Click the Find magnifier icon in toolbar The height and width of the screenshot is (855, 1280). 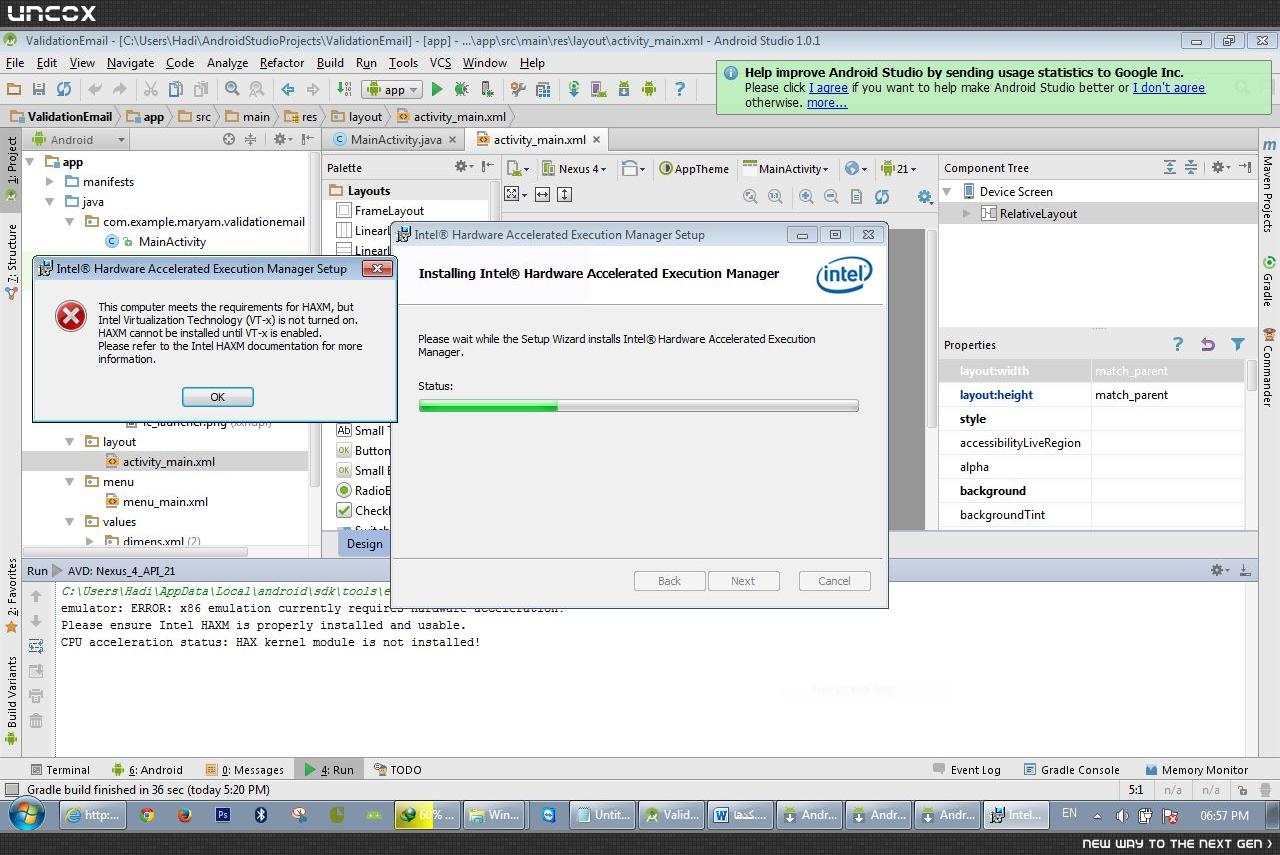[232, 89]
